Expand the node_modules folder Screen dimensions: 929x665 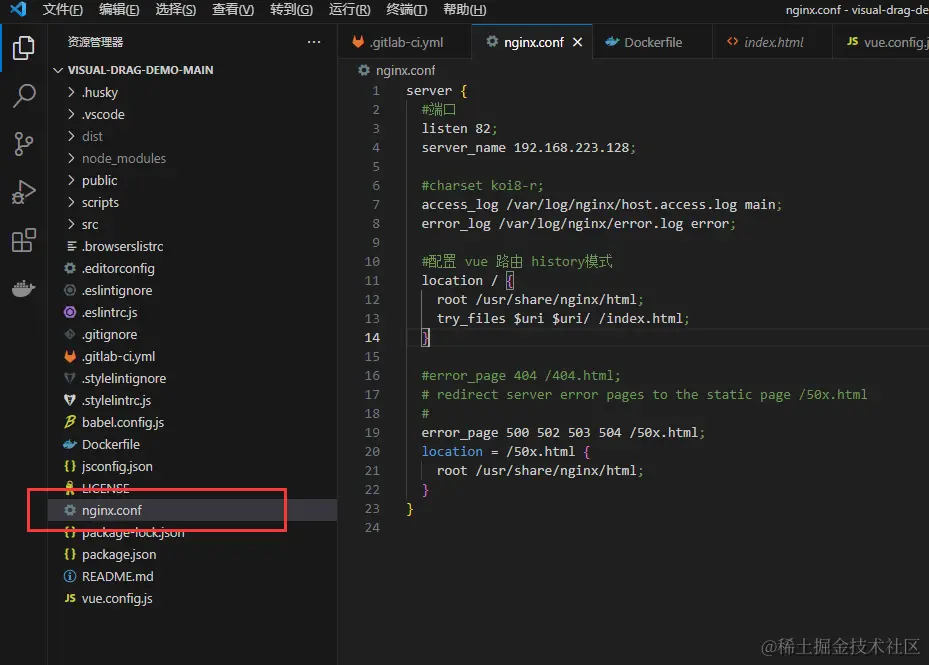(x=71, y=158)
